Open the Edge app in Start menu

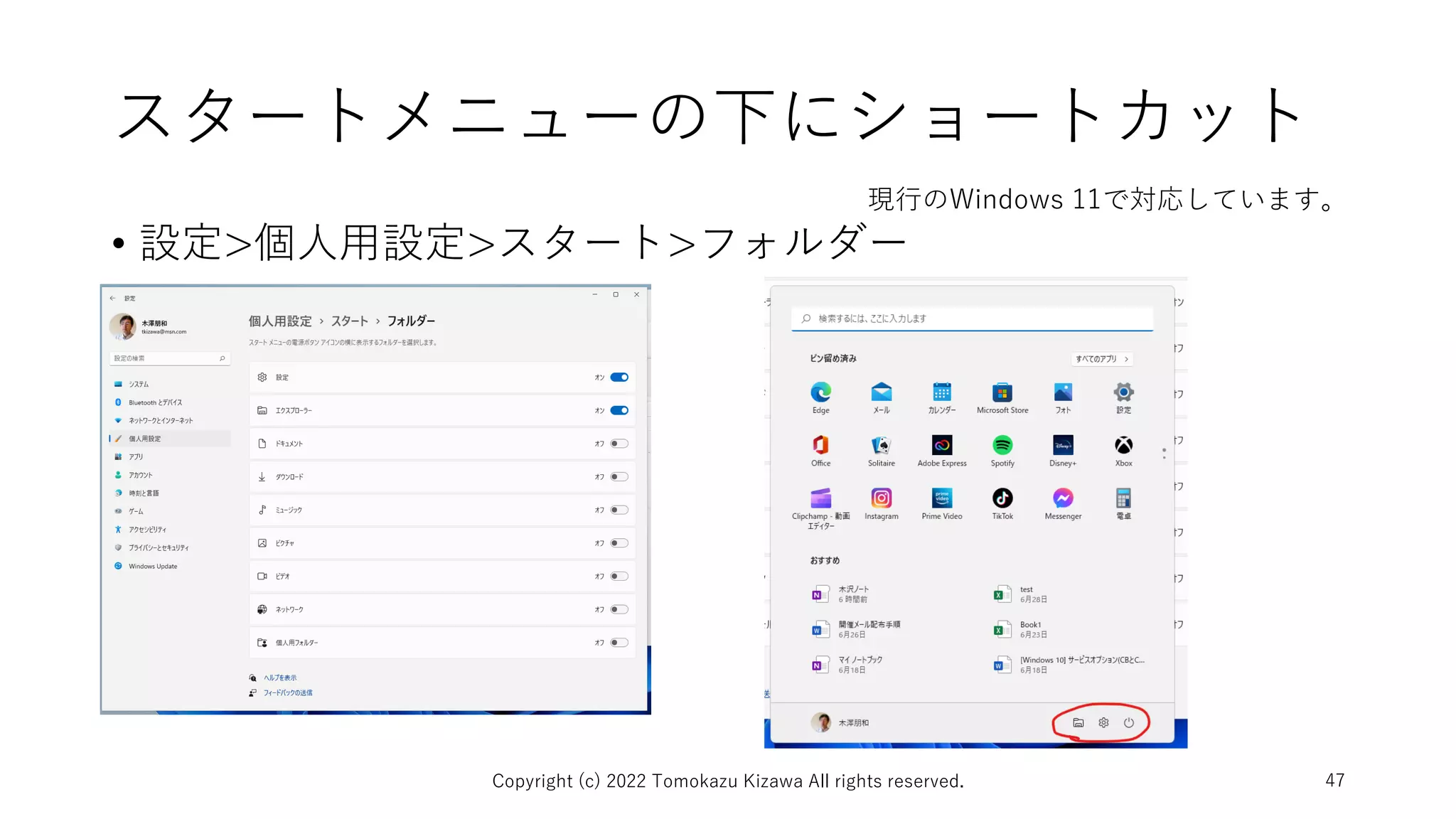(x=820, y=397)
